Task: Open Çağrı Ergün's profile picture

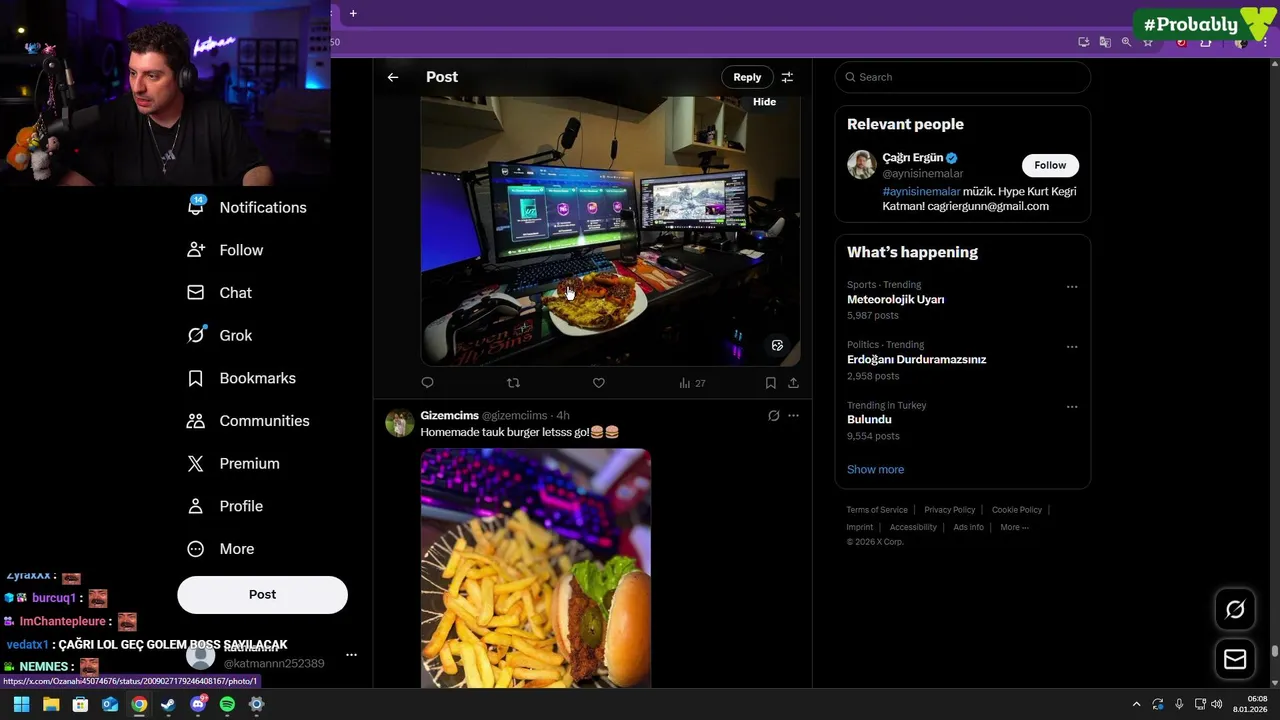Action: tap(862, 165)
